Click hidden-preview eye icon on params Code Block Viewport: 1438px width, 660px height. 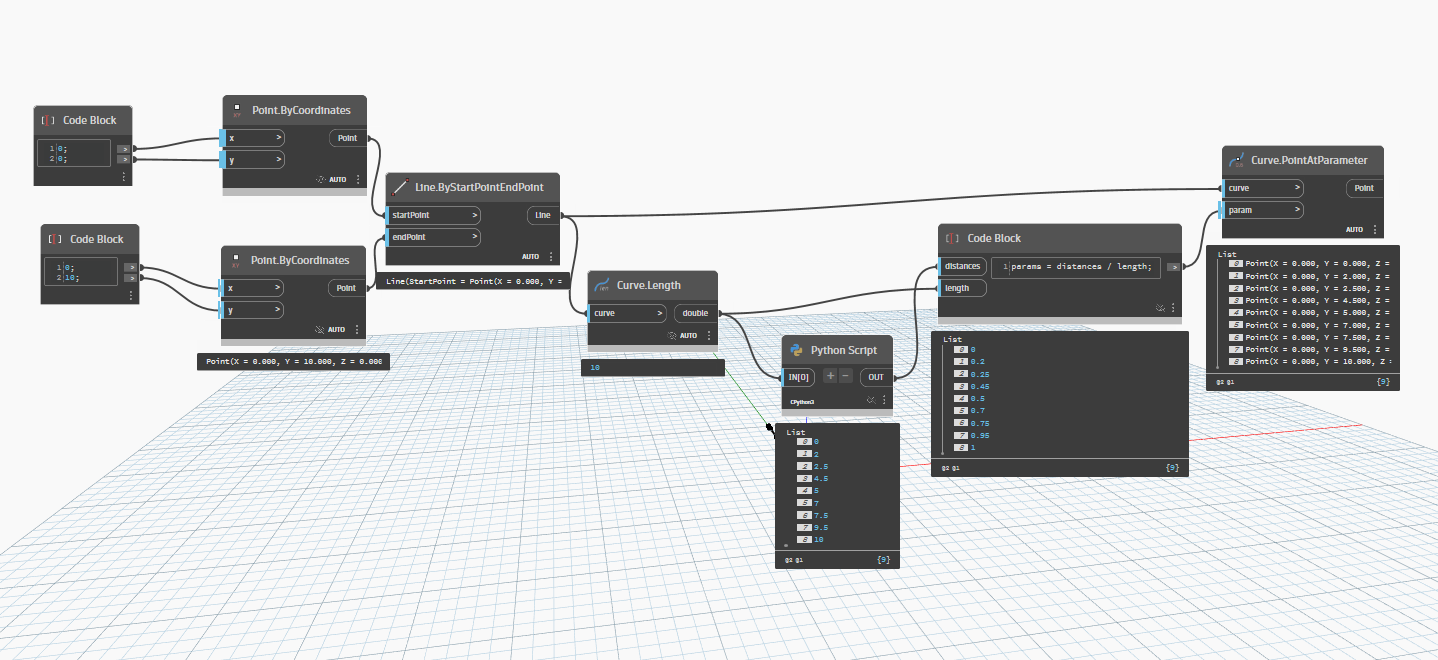(1160, 309)
